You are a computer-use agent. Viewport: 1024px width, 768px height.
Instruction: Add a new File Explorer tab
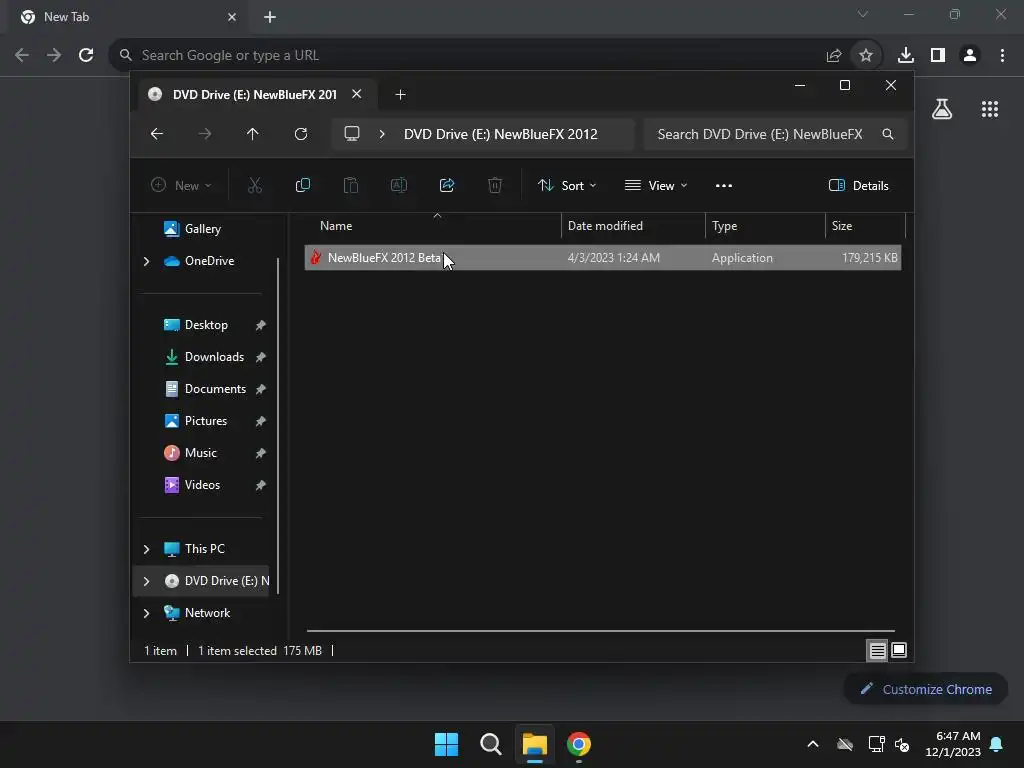400,95
